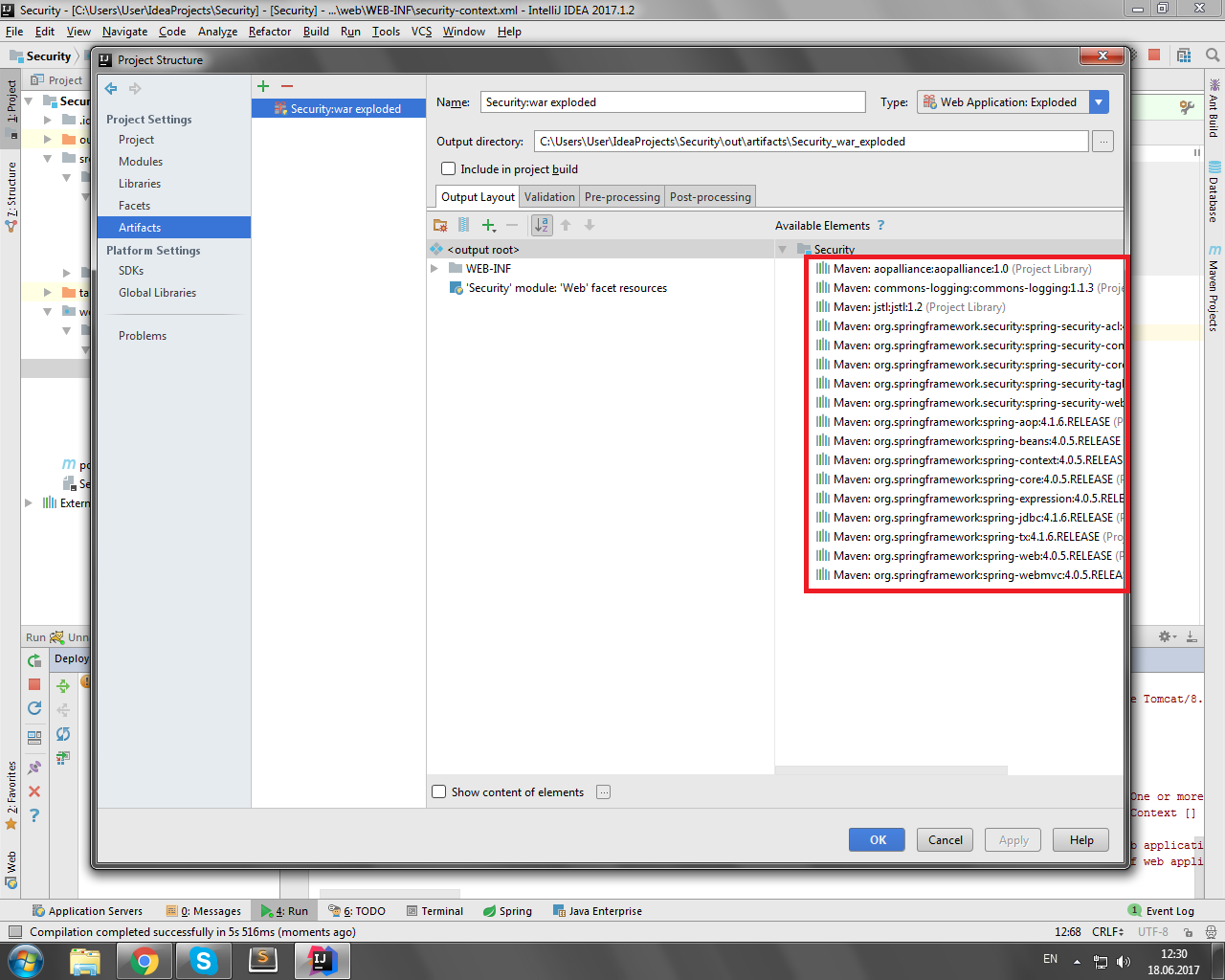Click the Output directory path field

tap(813, 142)
